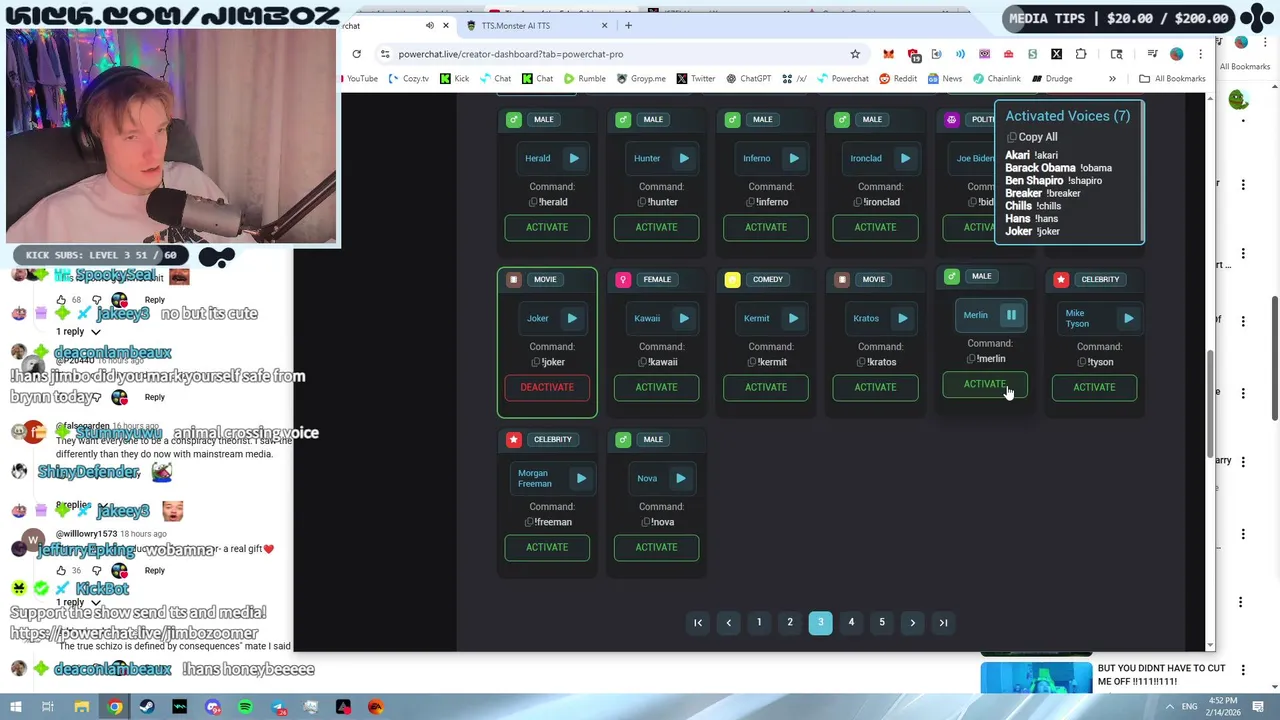This screenshot has width=1280, height=720.
Task: Activate the Kratos voice
Action: pos(875,387)
